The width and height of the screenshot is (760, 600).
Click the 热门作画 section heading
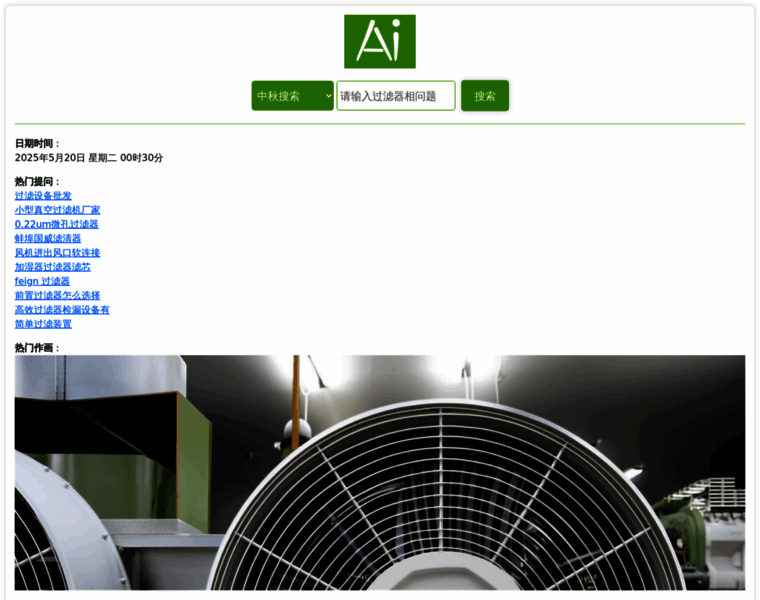click(37, 348)
